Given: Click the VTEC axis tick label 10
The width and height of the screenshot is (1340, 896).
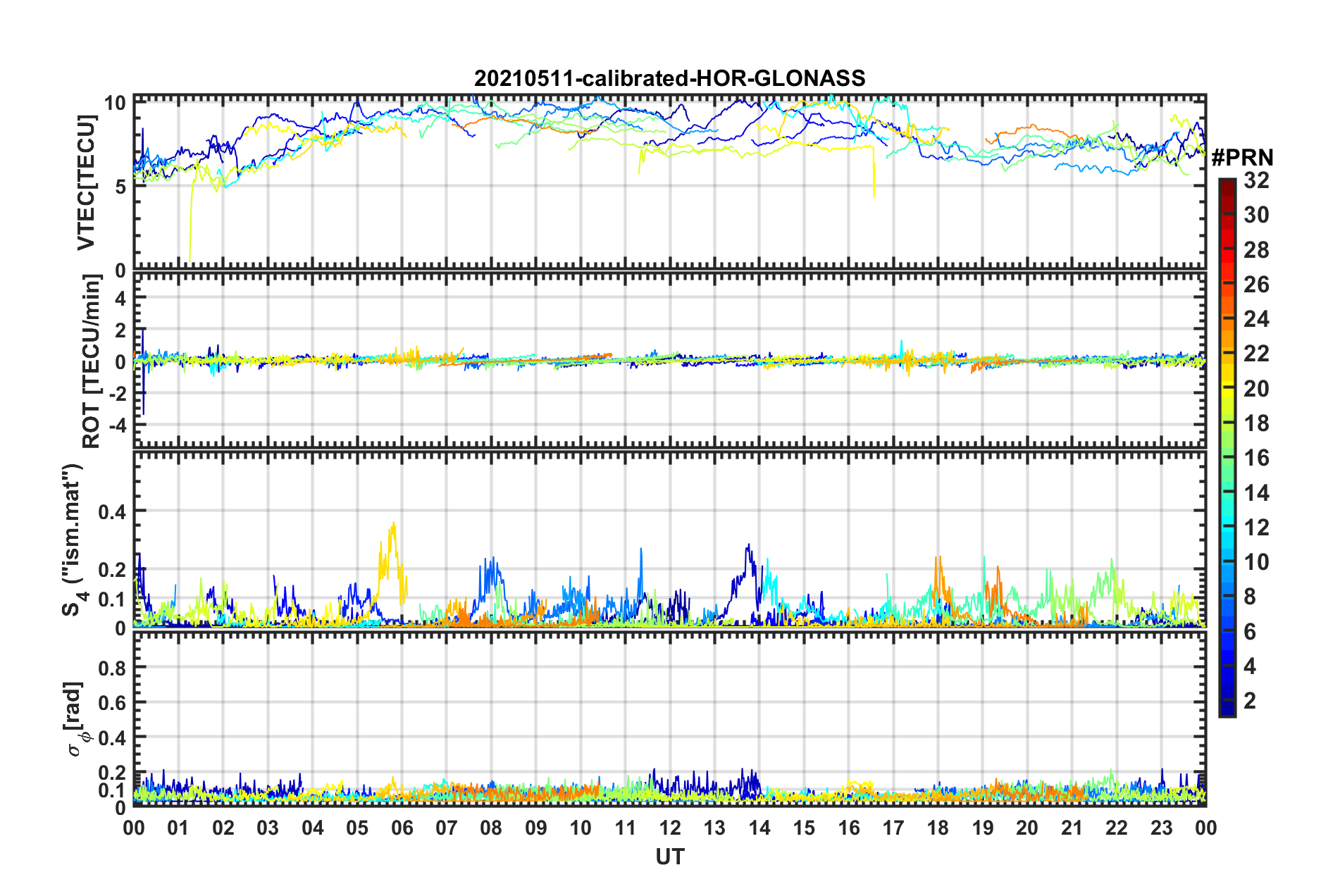Looking at the screenshot, I should click(116, 103).
